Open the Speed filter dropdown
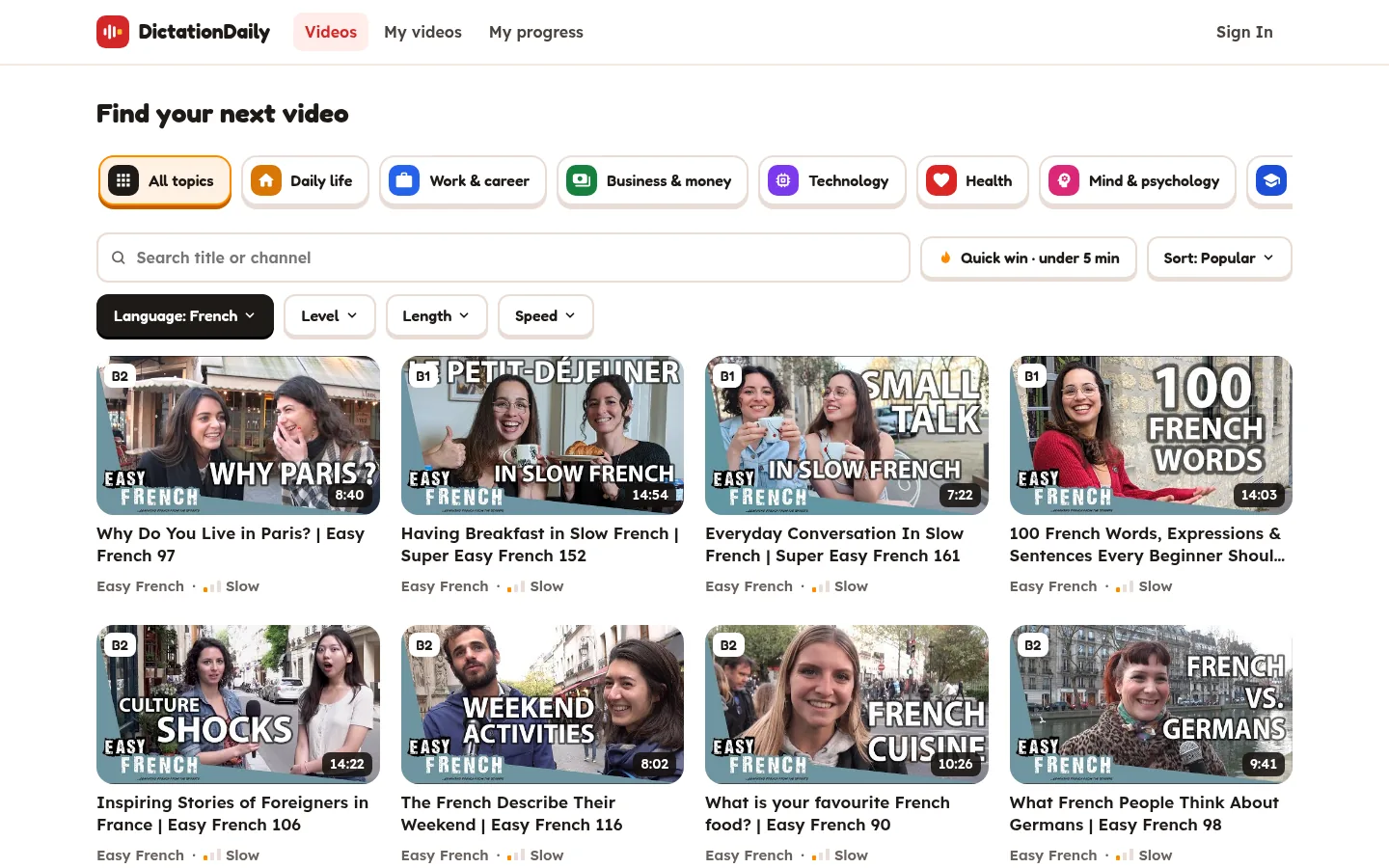 coord(545,316)
